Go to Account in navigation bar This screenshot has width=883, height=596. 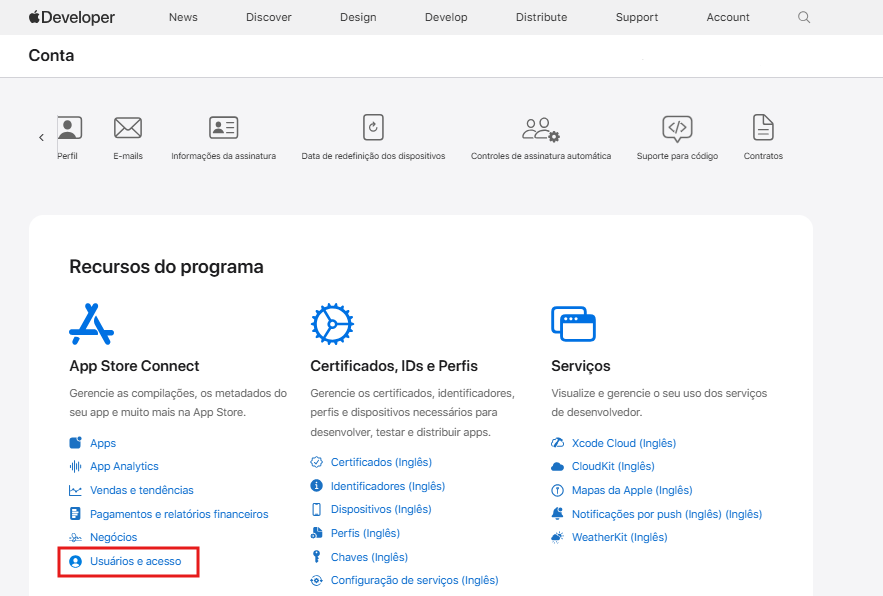[x=727, y=17]
